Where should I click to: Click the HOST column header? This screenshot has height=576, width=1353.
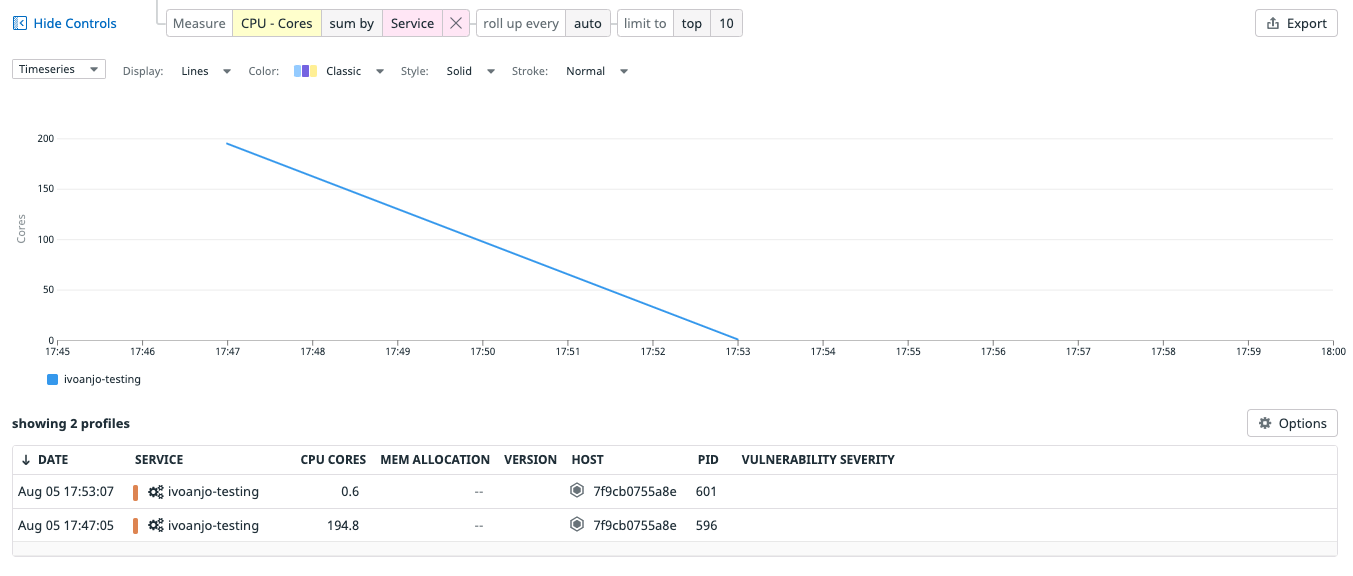pyautogui.click(x=588, y=460)
